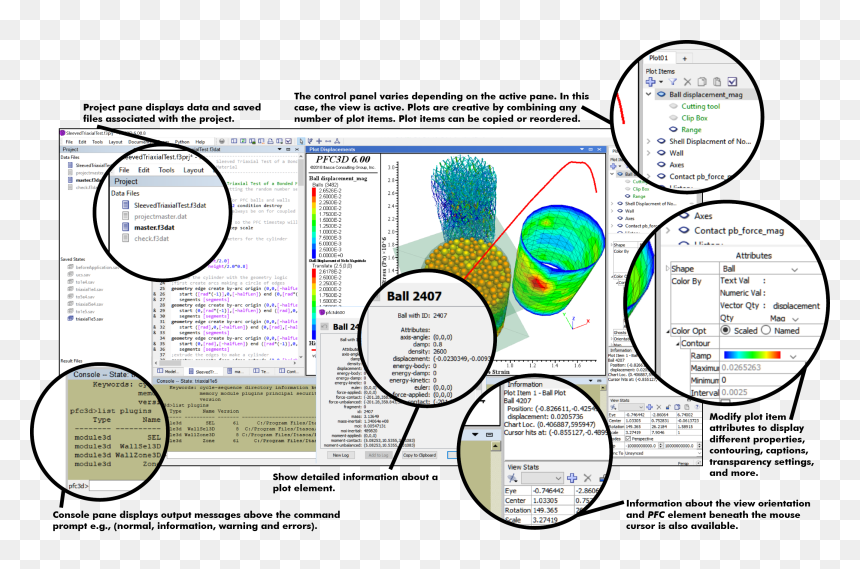Collapse the enlarged Ball displacement_mag tree item

pyautogui.click(x=649, y=94)
